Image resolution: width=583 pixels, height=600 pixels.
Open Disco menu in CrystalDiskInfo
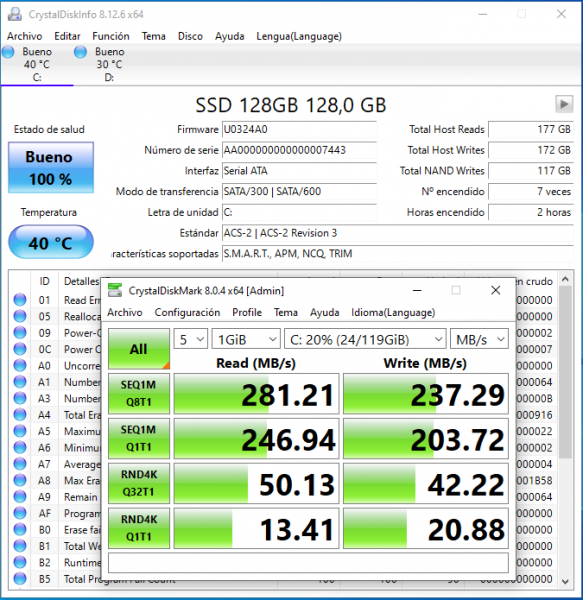[x=190, y=36]
